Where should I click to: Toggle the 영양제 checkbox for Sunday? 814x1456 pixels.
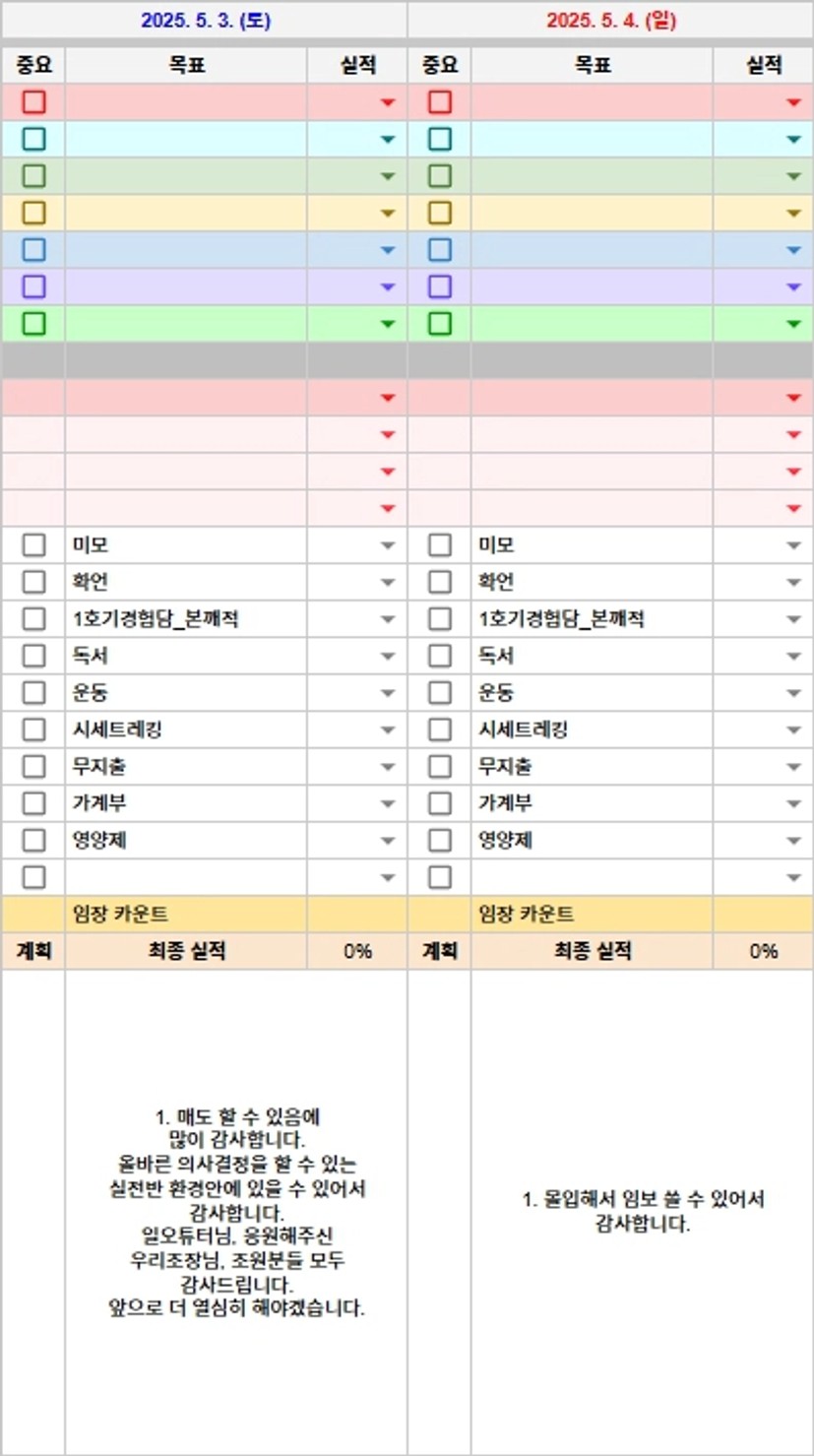tap(440, 841)
